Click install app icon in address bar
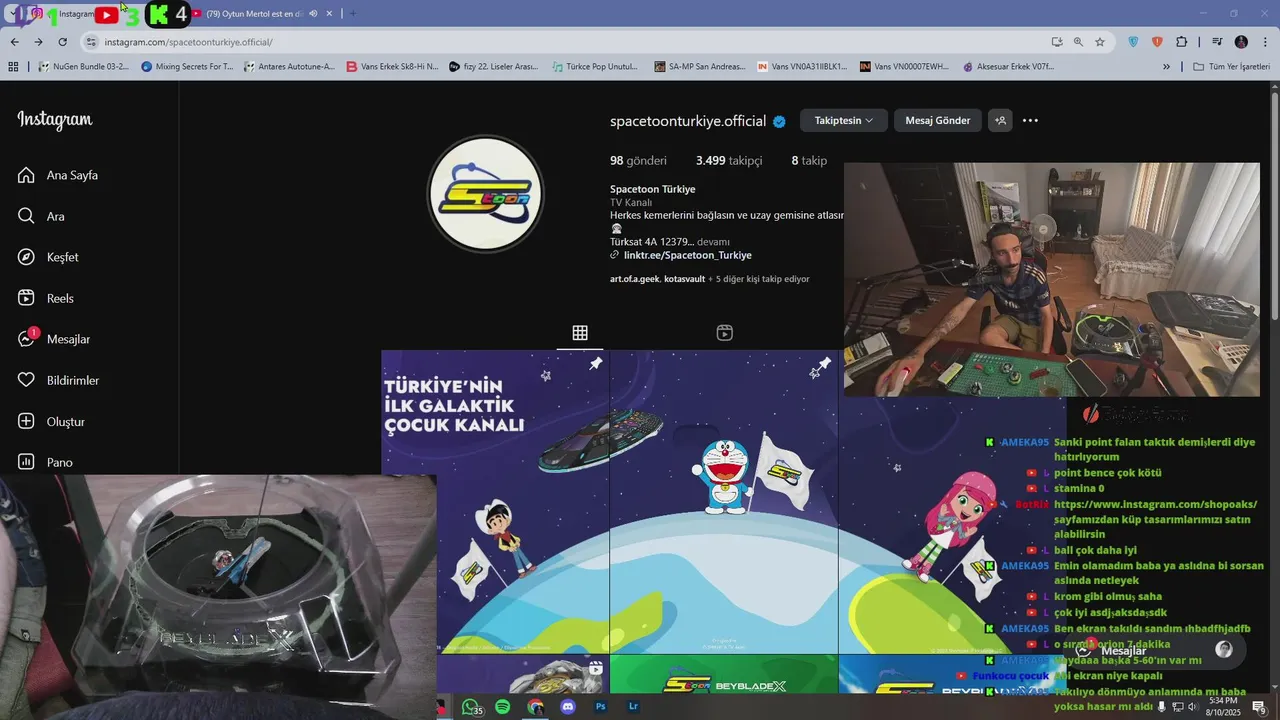Viewport: 1280px width, 720px height. coord(1057,42)
